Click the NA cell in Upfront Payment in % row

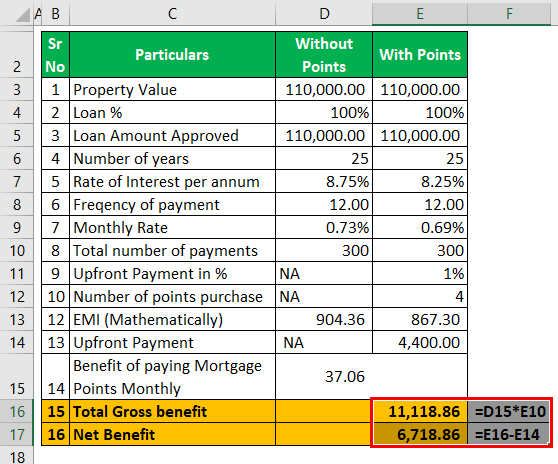point(324,273)
